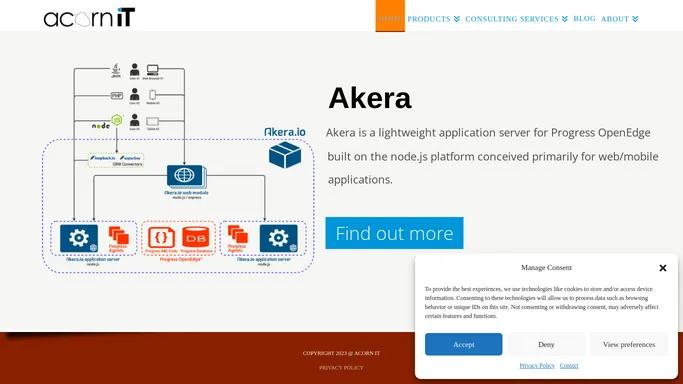Click the right application server gear icon

click(x=279, y=238)
